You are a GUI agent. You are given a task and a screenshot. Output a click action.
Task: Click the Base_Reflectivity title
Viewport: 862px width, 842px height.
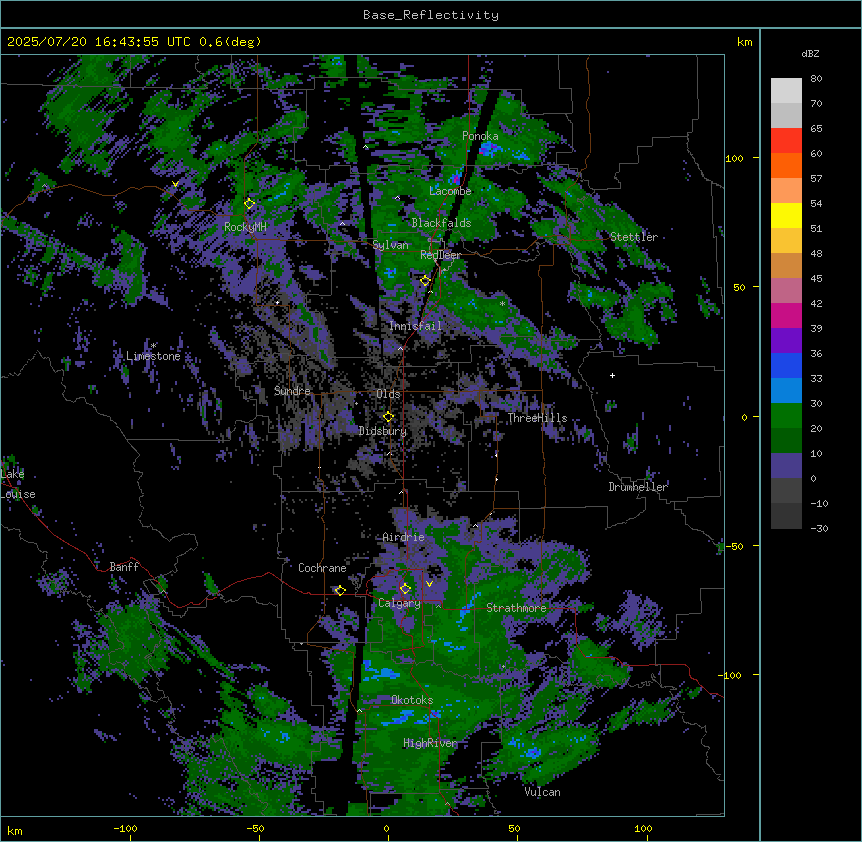click(431, 15)
